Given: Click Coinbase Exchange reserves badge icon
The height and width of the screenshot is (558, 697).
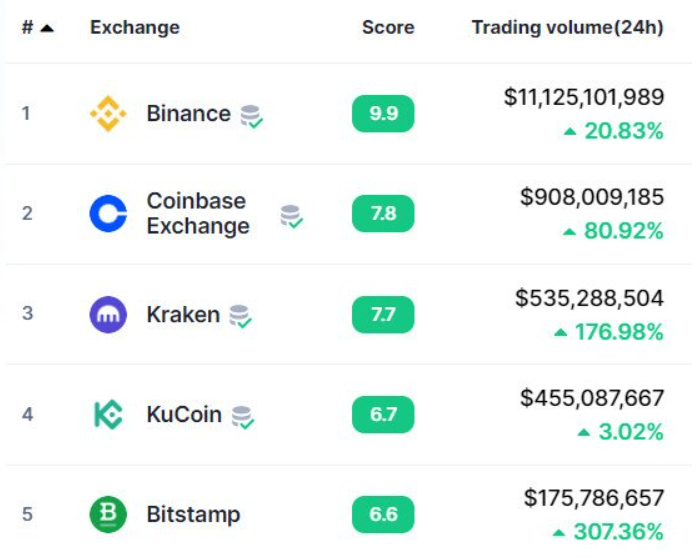Looking at the screenshot, I should 291,217.
